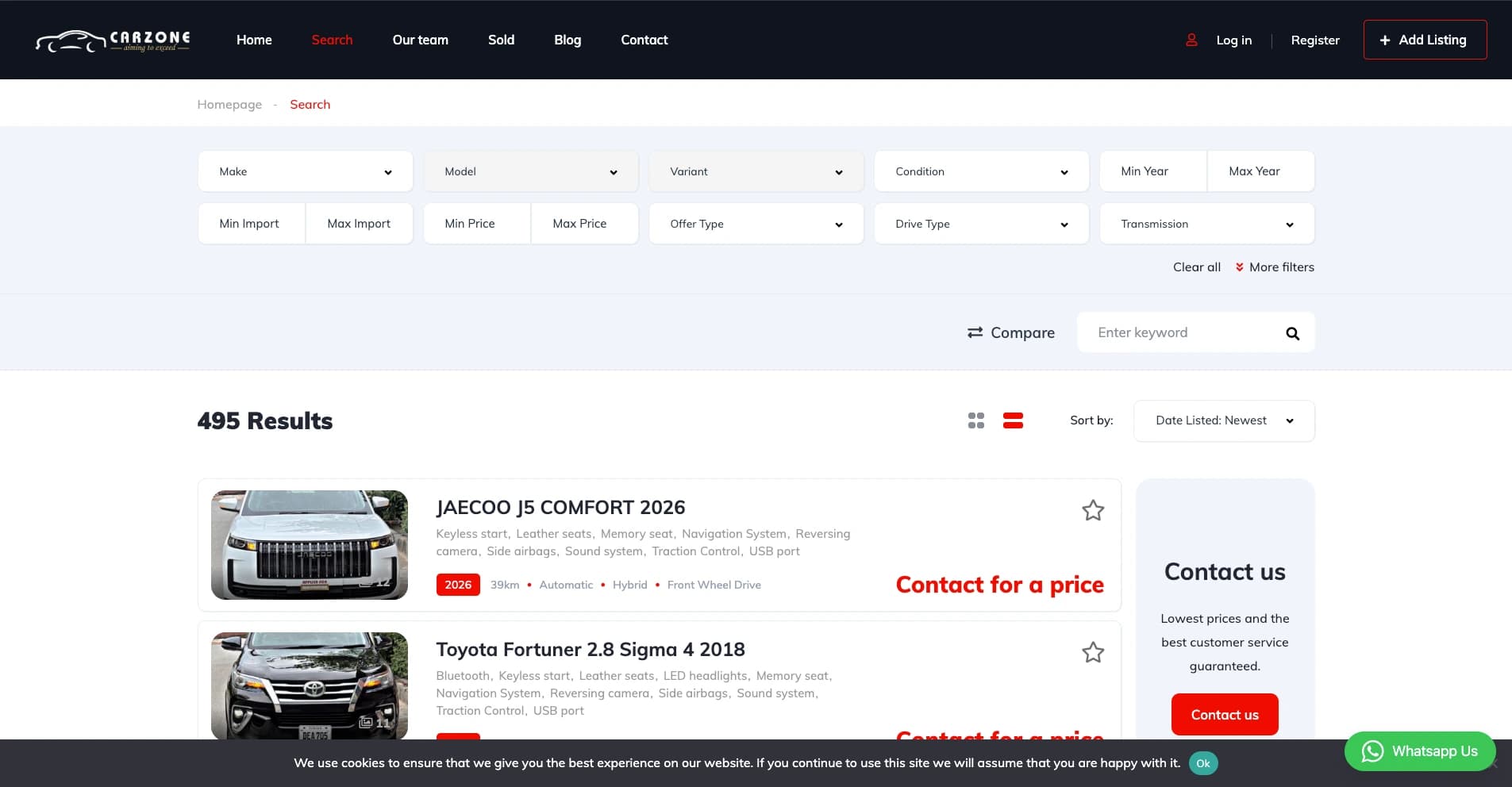This screenshot has width=1512, height=787.
Task: Click Log in link
Action: click(x=1233, y=40)
